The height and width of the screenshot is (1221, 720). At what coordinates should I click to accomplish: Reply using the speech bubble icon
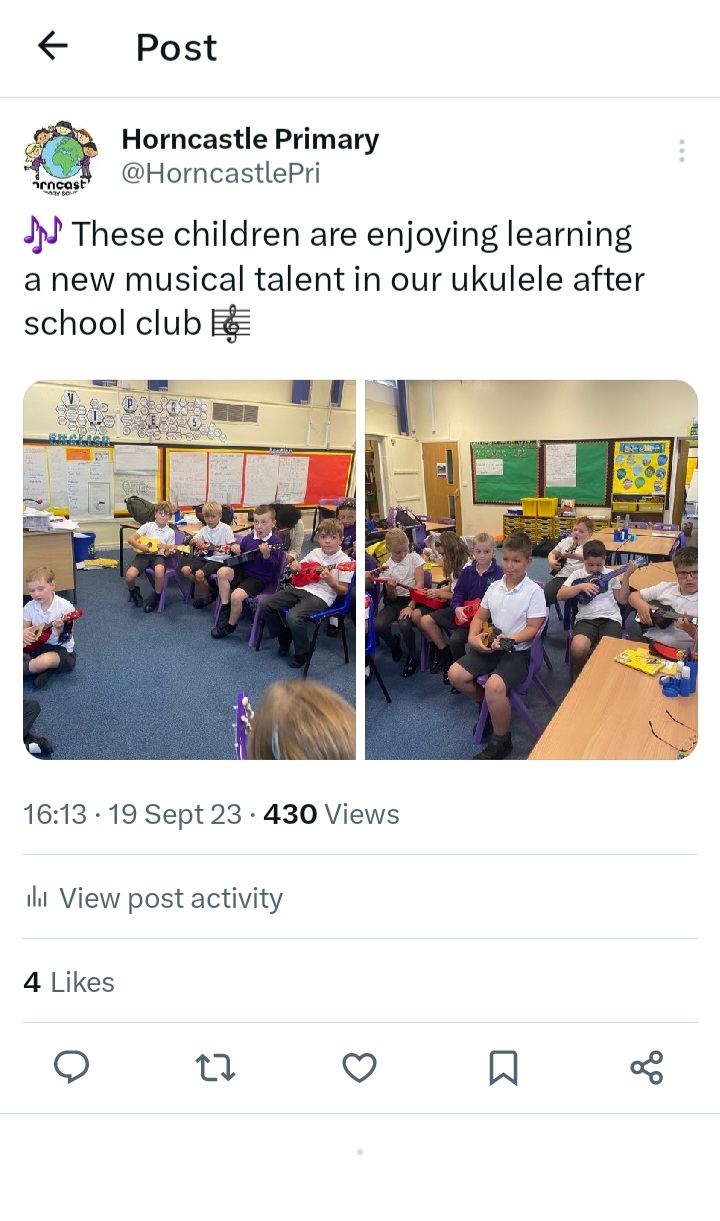71,1067
